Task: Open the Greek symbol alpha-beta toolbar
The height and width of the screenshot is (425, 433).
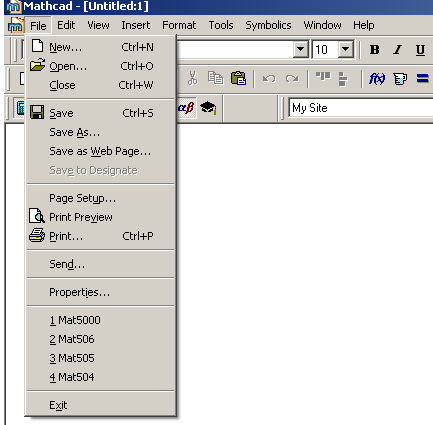Action: (186, 108)
